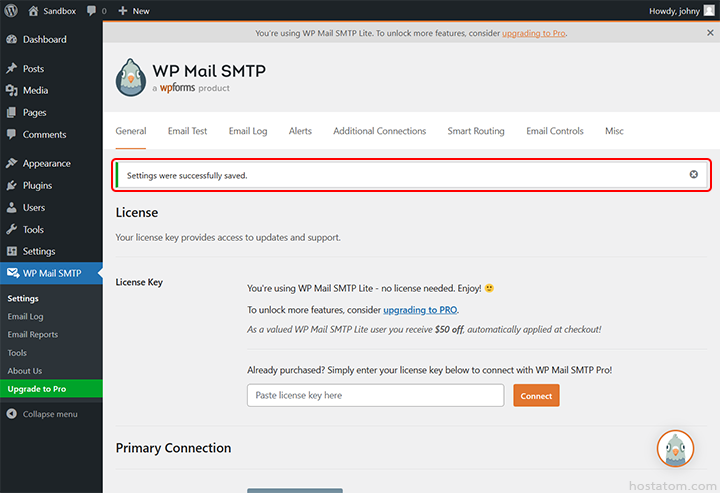Dismiss the settings saved notice

(x=694, y=175)
